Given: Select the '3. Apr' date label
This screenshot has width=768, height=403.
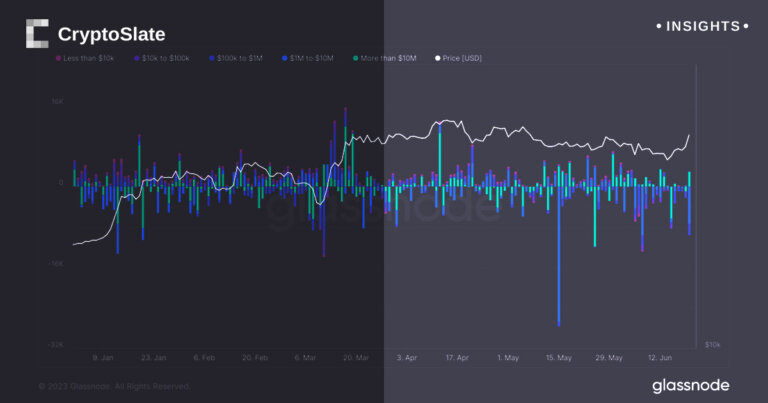Looking at the screenshot, I should click(407, 358).
